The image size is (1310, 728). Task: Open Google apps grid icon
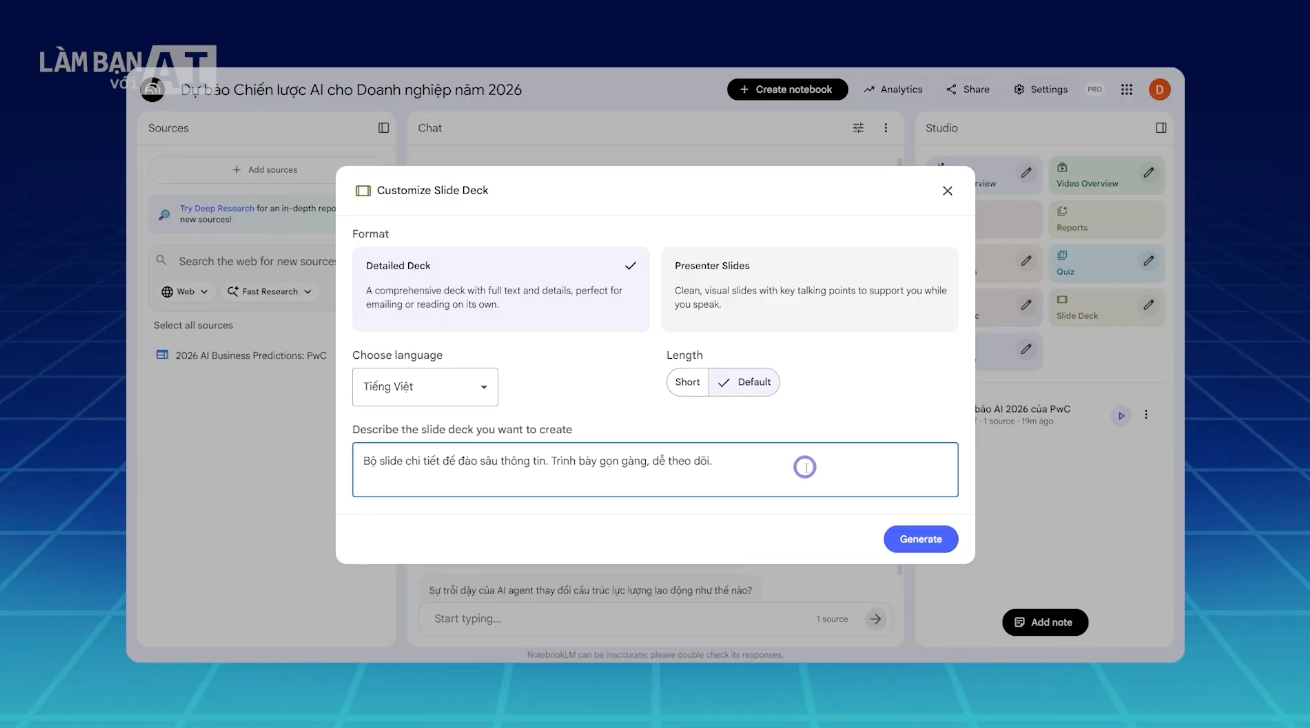[x=1127, y=89]
